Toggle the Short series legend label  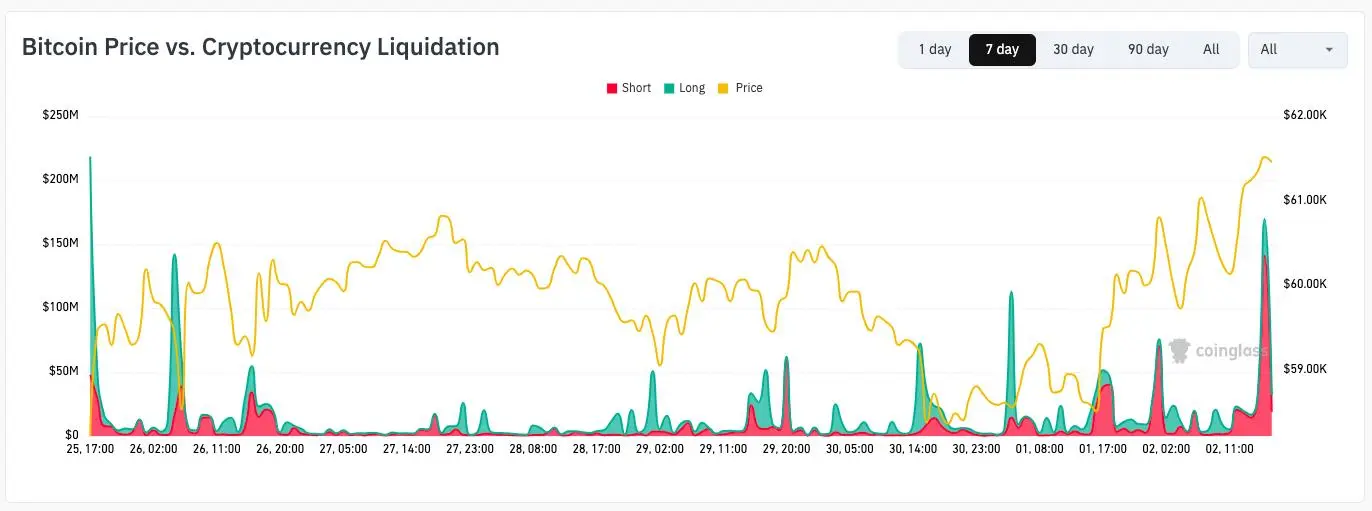tap(636, 88)
